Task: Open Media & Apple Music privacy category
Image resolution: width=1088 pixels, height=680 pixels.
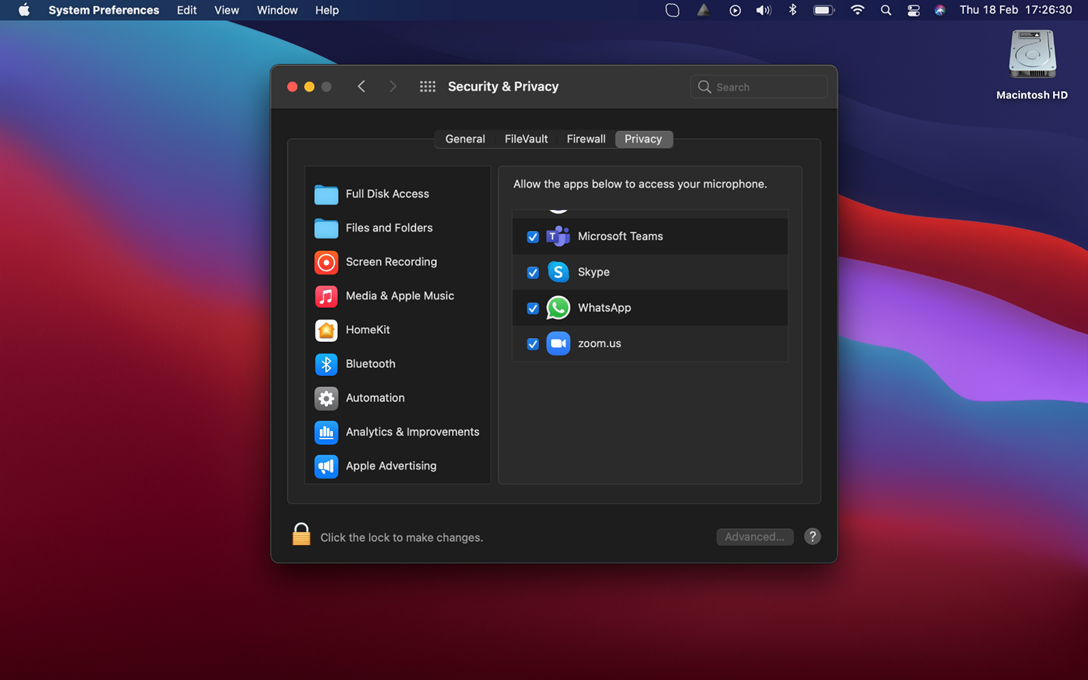Action: 398,296
